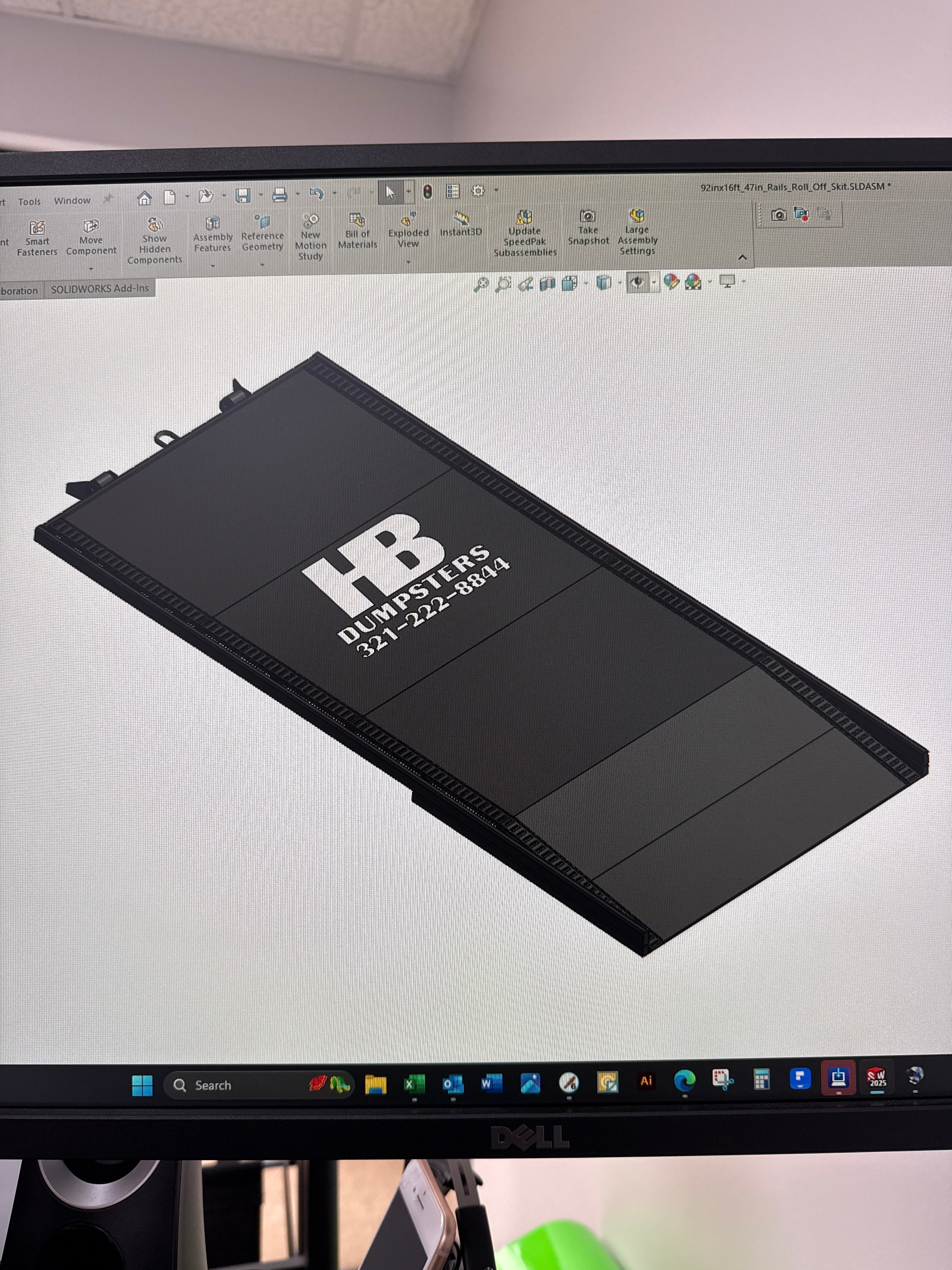Expand the New document dropdown arrow

[186, 196]
